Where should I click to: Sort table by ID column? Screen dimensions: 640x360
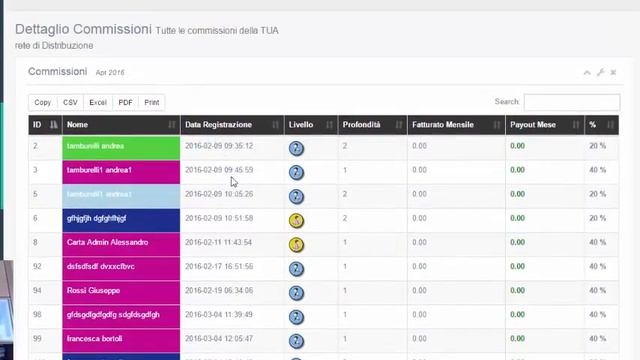click(x=45, y=125)
